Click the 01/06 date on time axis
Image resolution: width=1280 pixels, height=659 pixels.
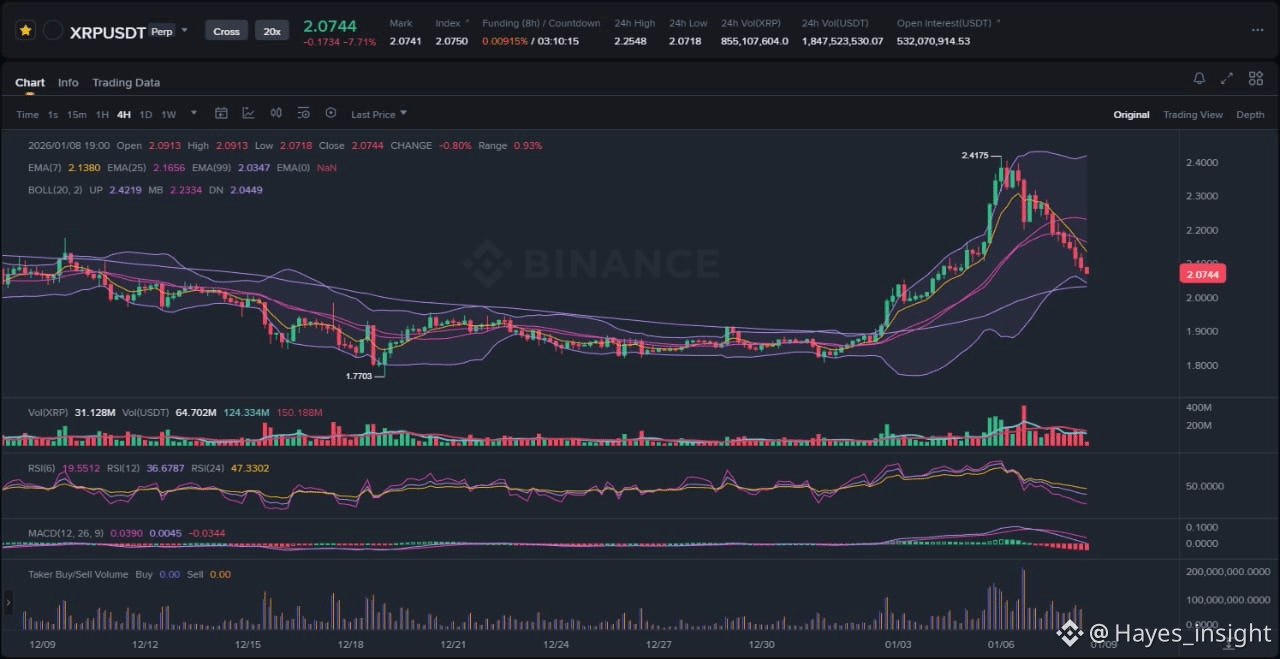point(1001,644)
